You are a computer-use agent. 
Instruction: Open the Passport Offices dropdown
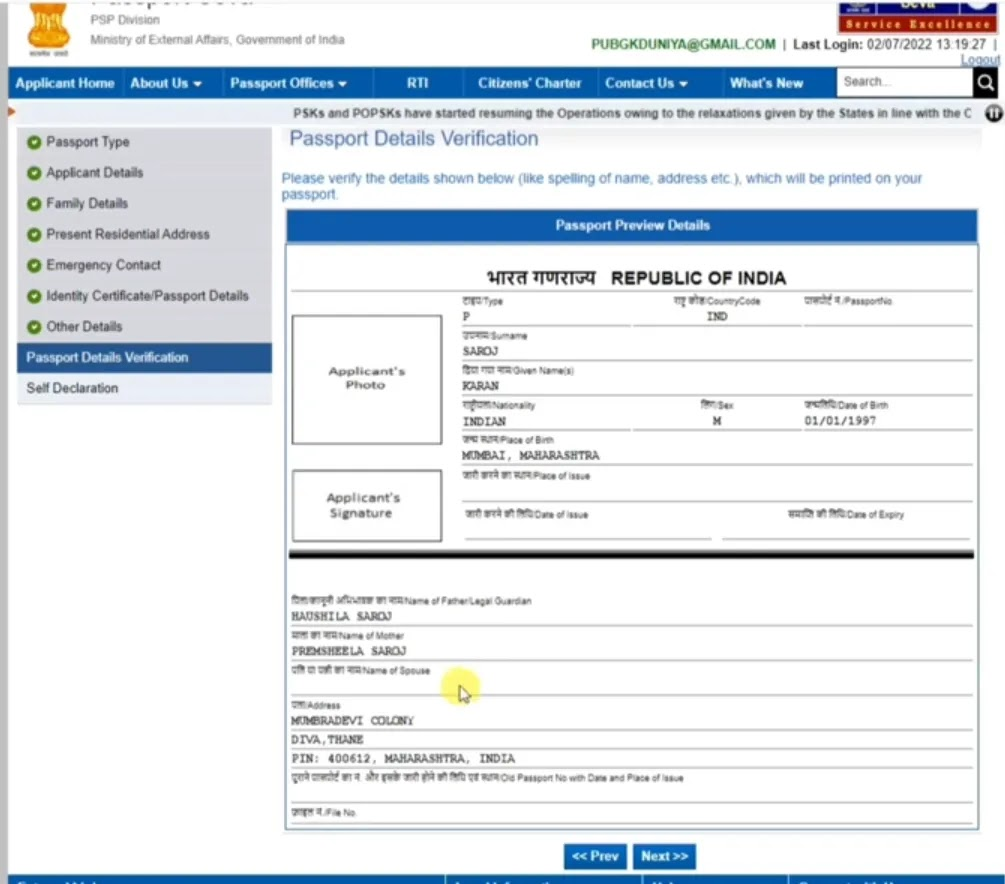(289, 82)
